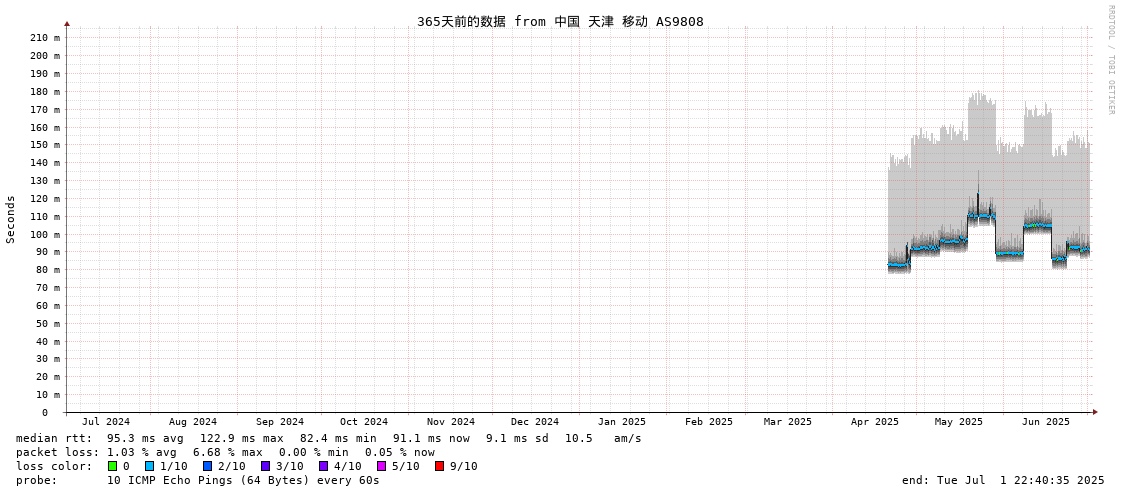Click the '91.1 ms now' value
Viewport: 1121px width, 494px height.
[431, 438]
